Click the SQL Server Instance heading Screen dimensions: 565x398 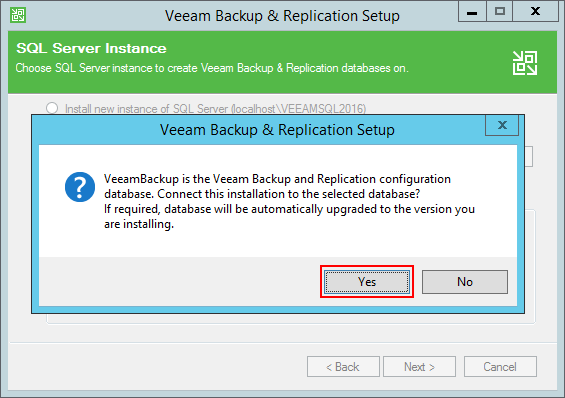coord(92,48)
